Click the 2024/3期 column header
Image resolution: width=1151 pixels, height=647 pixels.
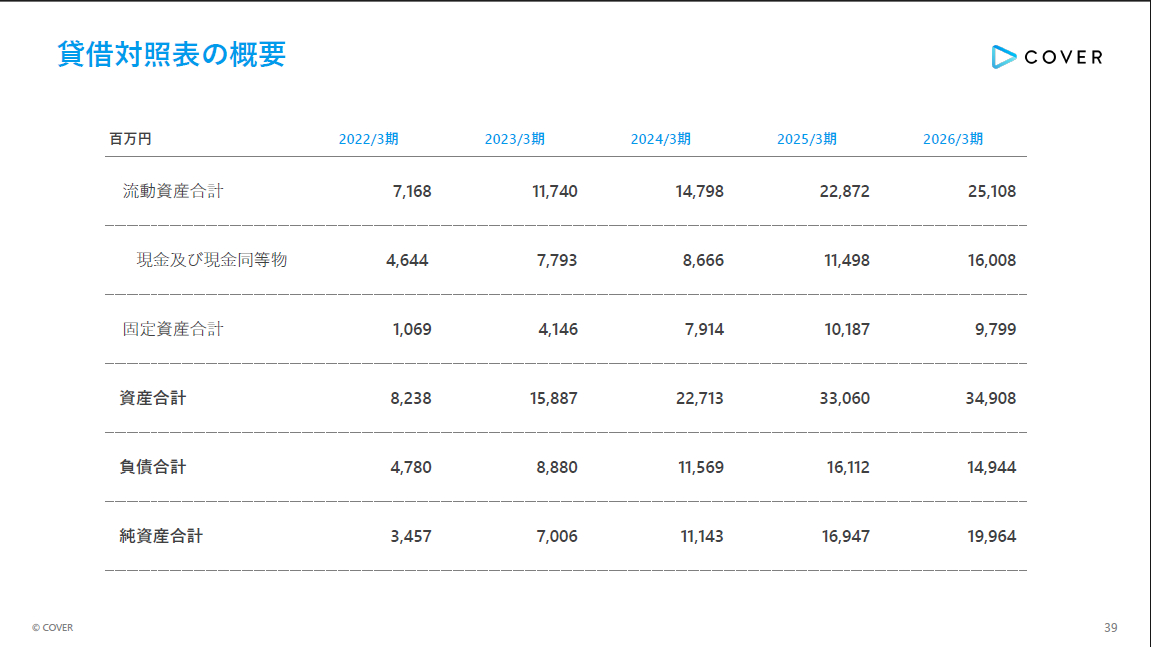point(661,139)
